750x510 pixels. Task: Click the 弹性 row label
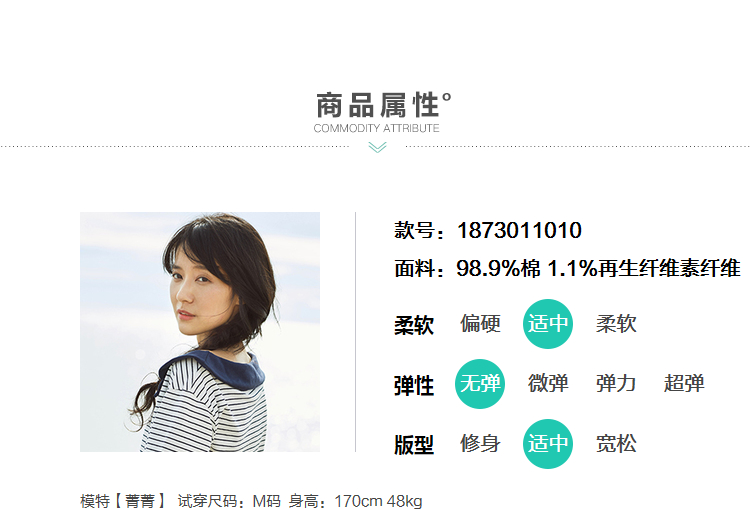[x=414, y=385]
